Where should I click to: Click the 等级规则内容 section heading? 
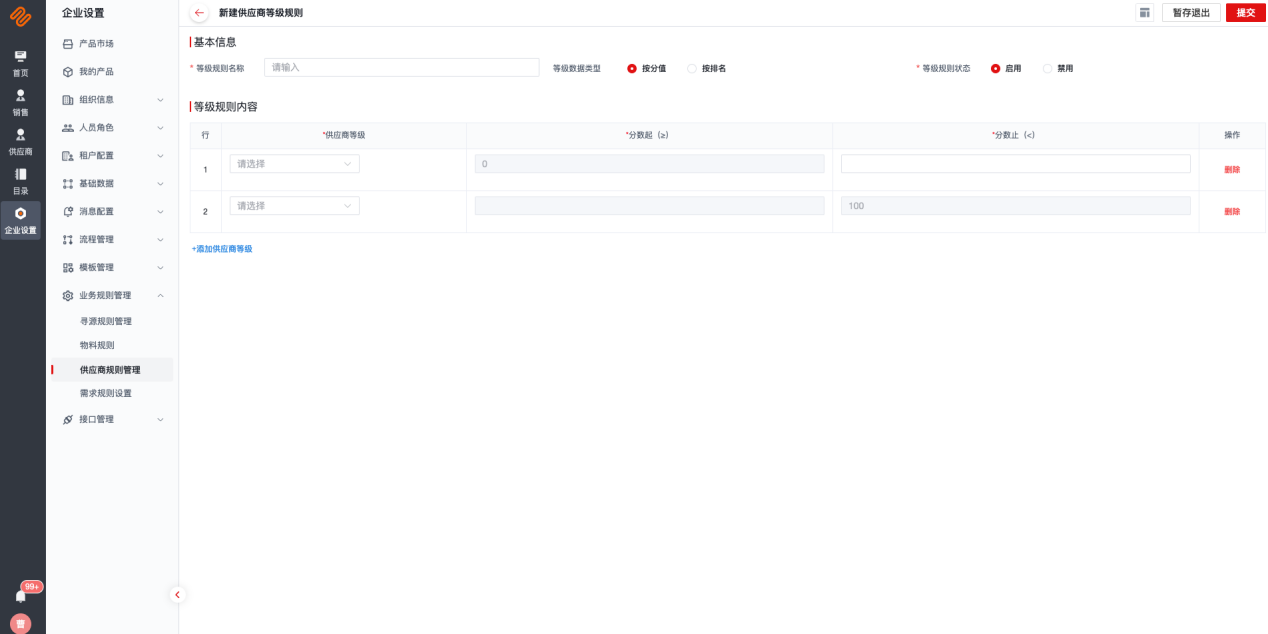point(226,106)
